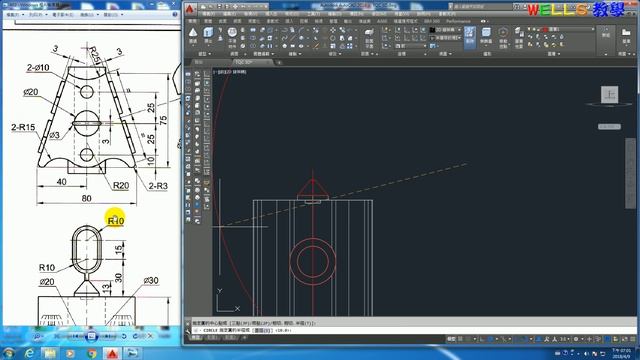The width and height of the screenshot is (640, 360).
Task: Open the 檔案(F) menu in AutoCAD
Action: click(x=209, y=13)
